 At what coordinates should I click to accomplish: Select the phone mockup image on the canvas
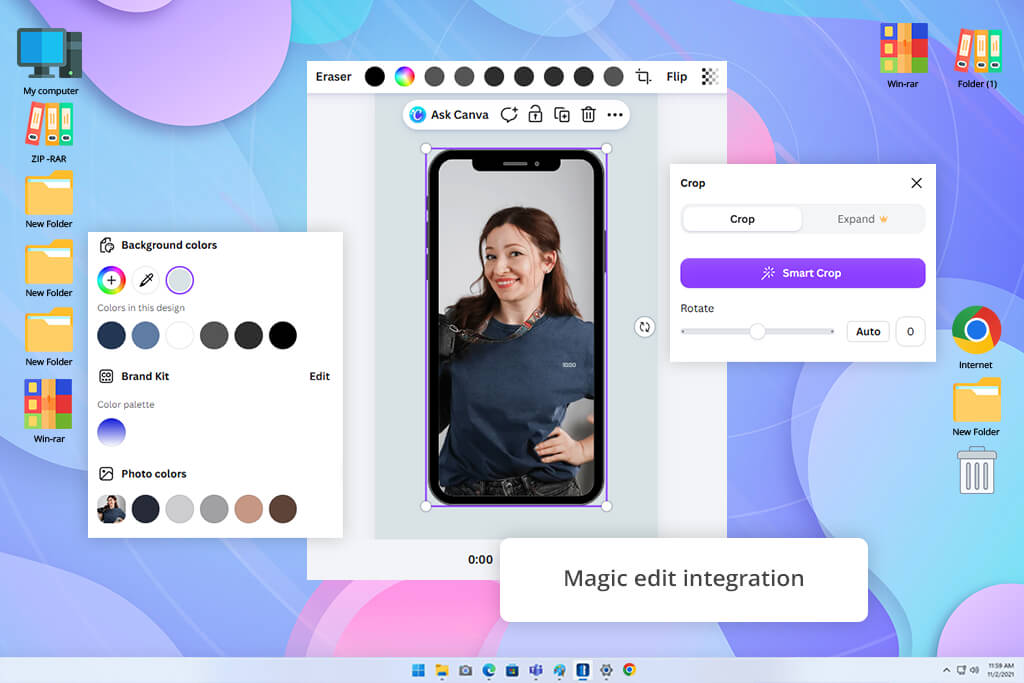pos(516,327)
